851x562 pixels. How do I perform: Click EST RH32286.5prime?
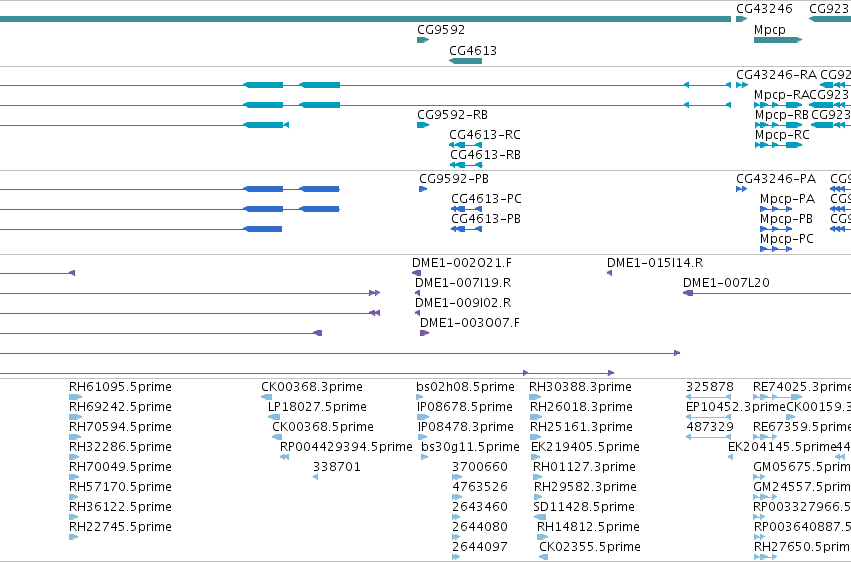(x=120, y=447)
